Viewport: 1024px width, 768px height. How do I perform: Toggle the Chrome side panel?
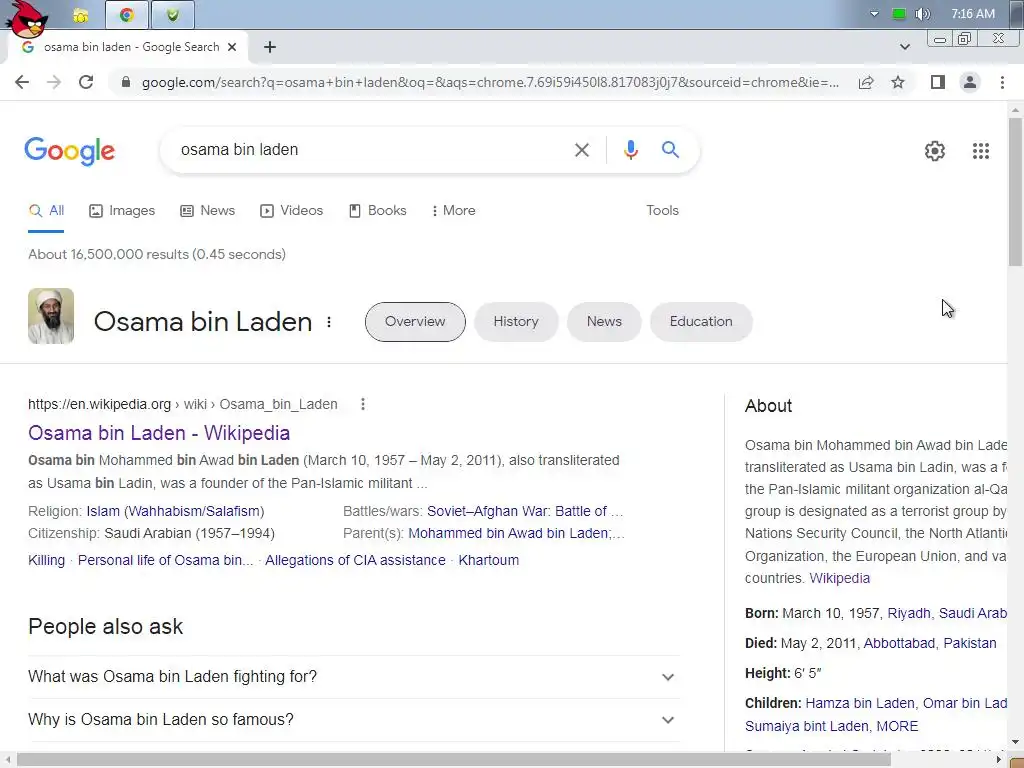coord(938,82)
